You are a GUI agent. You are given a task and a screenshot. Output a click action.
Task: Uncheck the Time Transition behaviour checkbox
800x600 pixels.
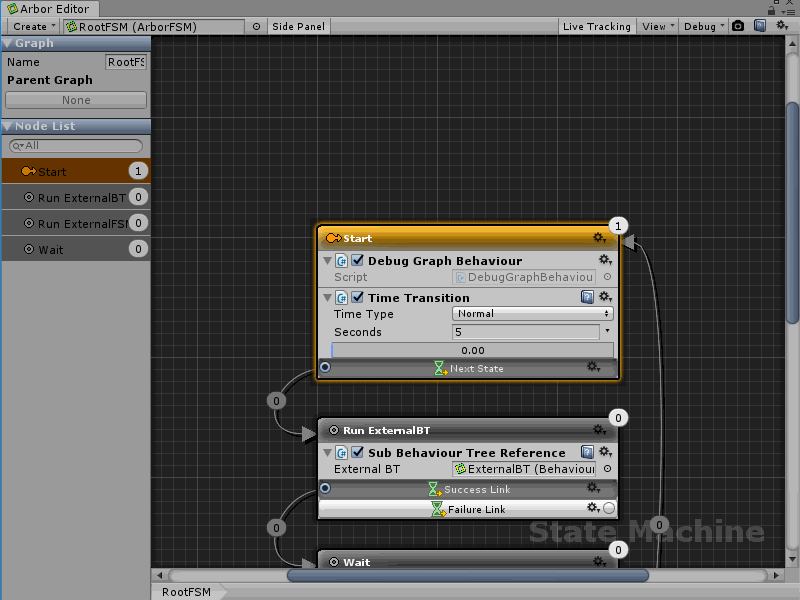(358, 297)
